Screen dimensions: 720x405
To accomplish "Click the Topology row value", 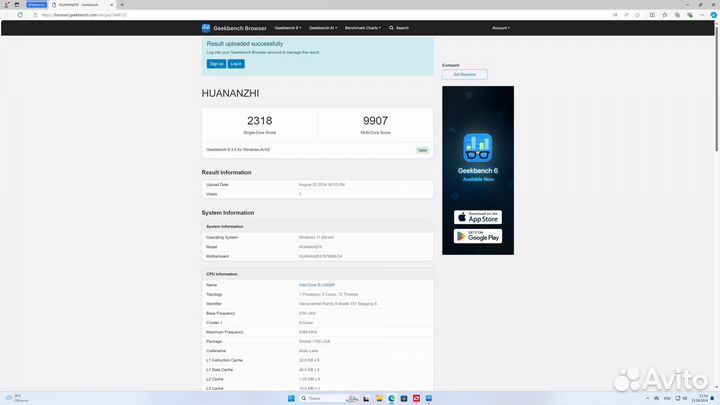I will point(328,294).
